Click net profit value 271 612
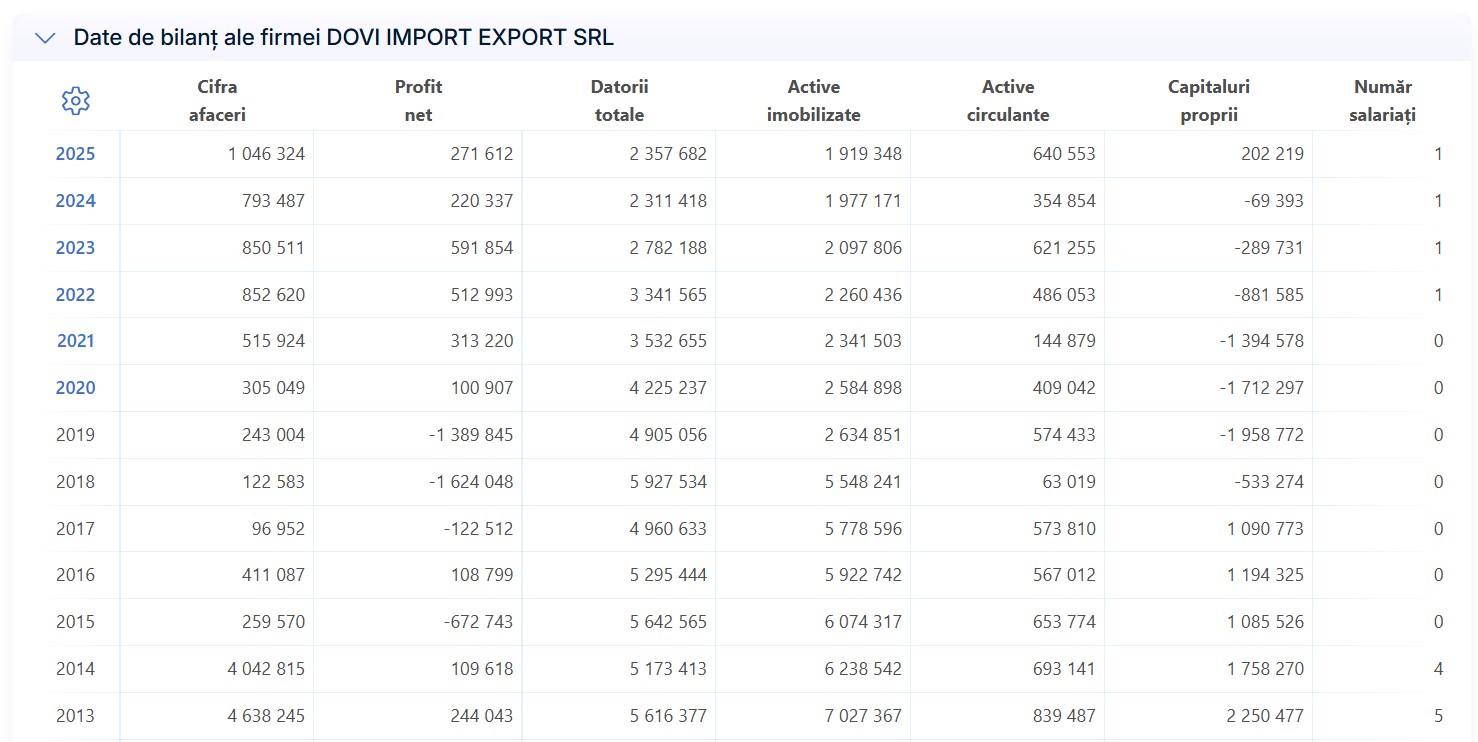 click(x=482, y=154)
